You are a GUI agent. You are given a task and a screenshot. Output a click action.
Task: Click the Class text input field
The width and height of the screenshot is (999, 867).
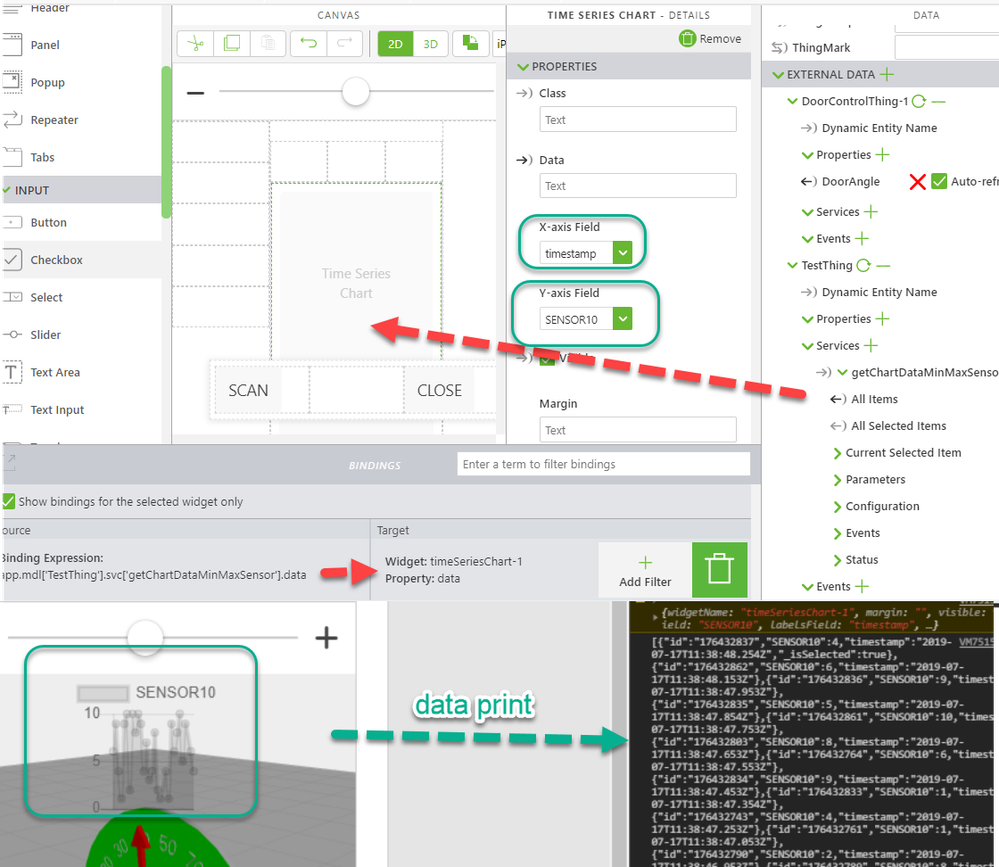tap(638, 120)
